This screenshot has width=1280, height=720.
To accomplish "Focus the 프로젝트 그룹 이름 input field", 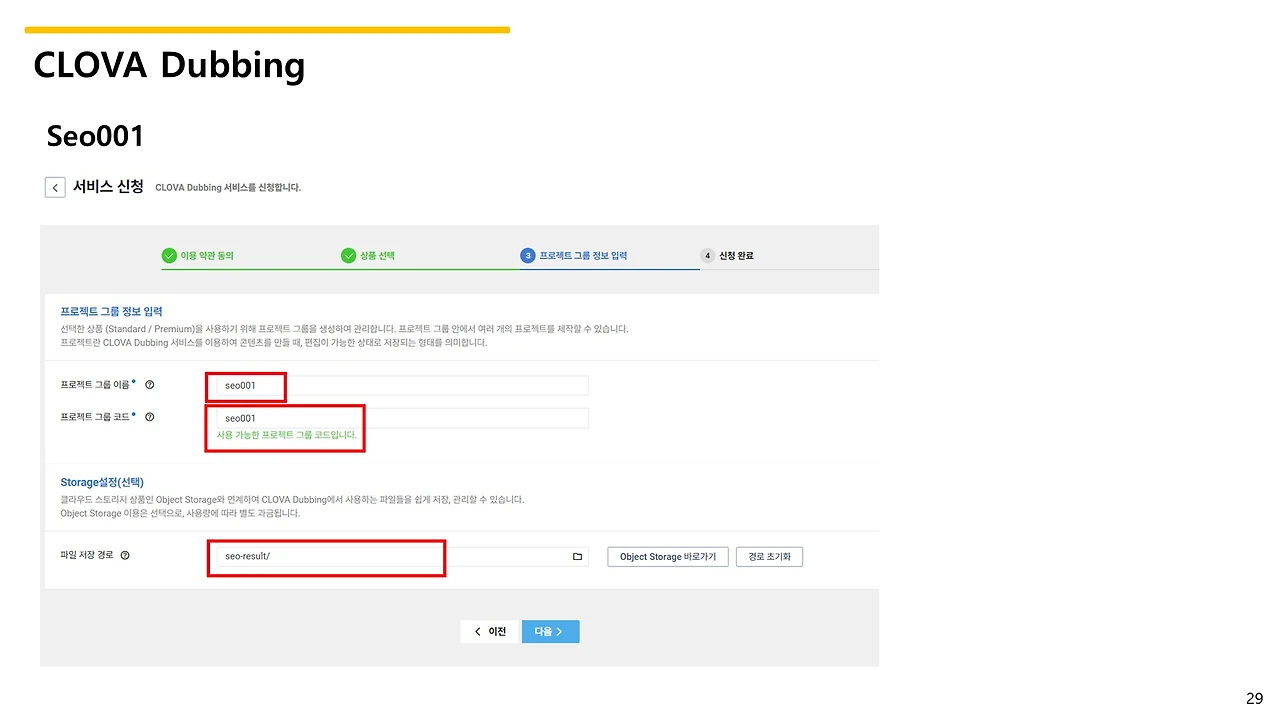I will 402,386.
